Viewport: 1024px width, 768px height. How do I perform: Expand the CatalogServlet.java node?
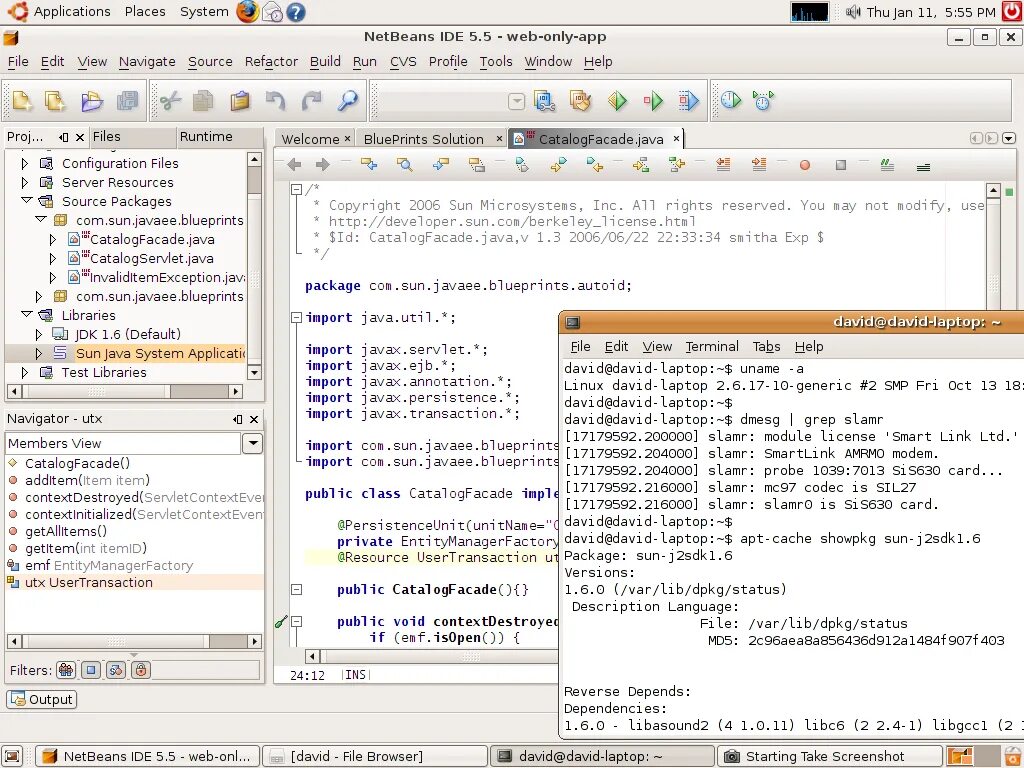(x=53, y=259)
